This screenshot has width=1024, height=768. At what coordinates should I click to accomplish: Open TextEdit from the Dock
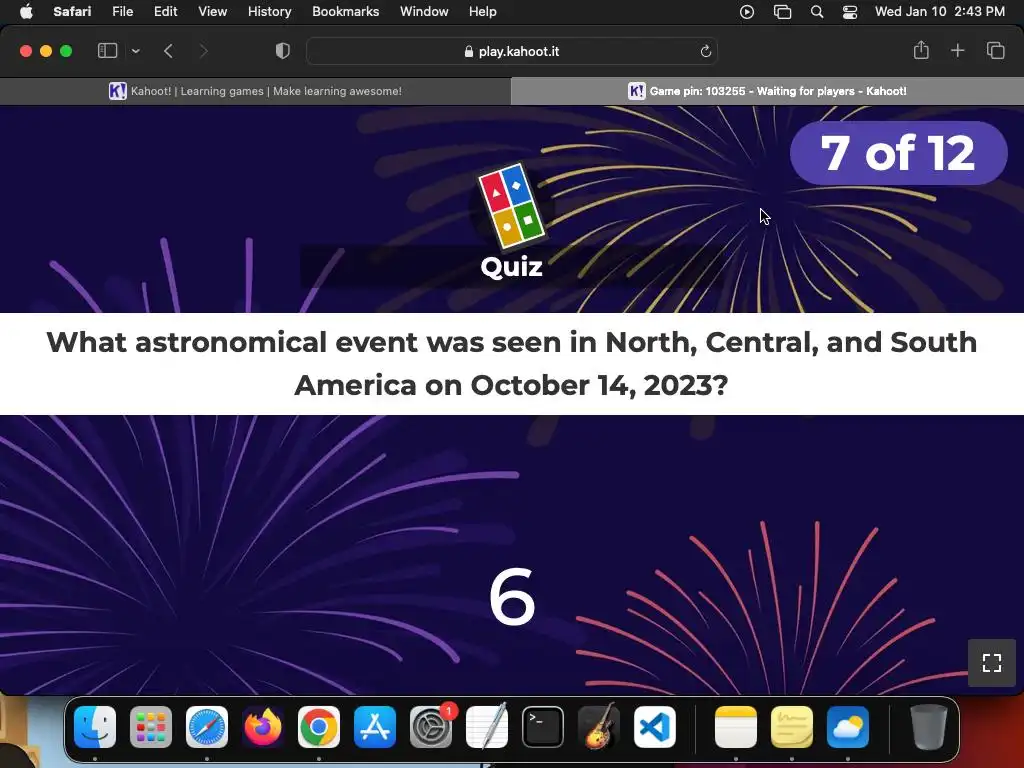tap(487, 727)
